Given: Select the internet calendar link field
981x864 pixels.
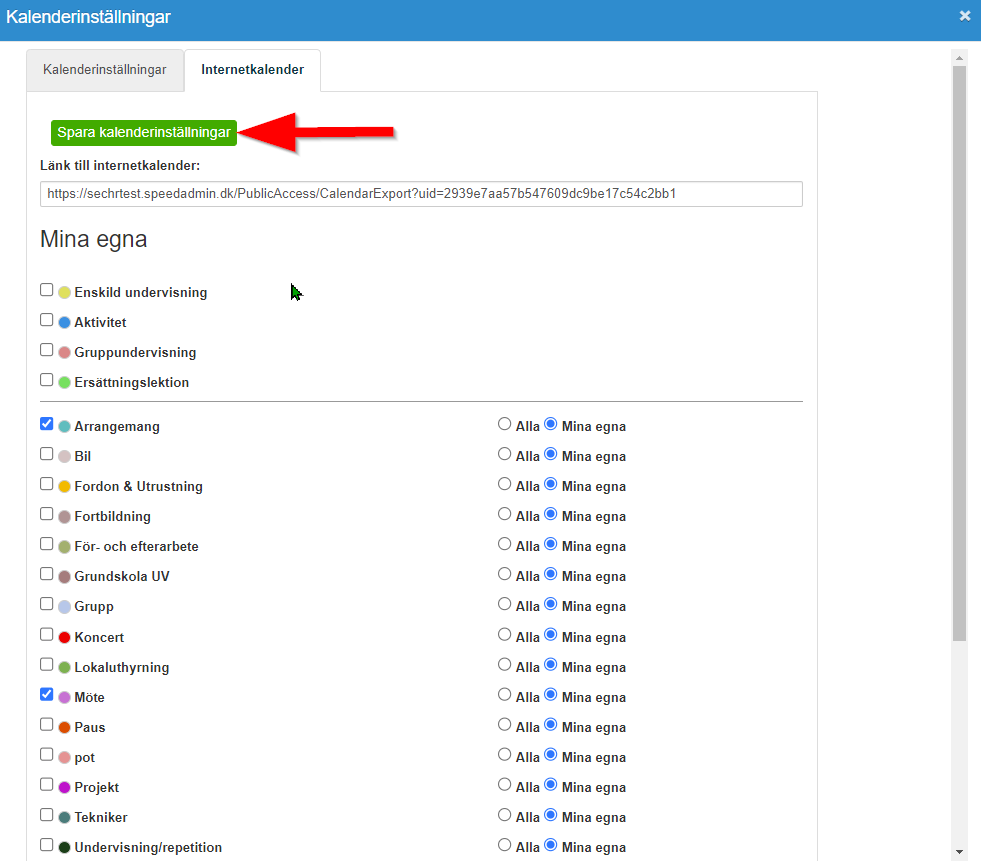Looking at the screenshot, I should point(419,194).
